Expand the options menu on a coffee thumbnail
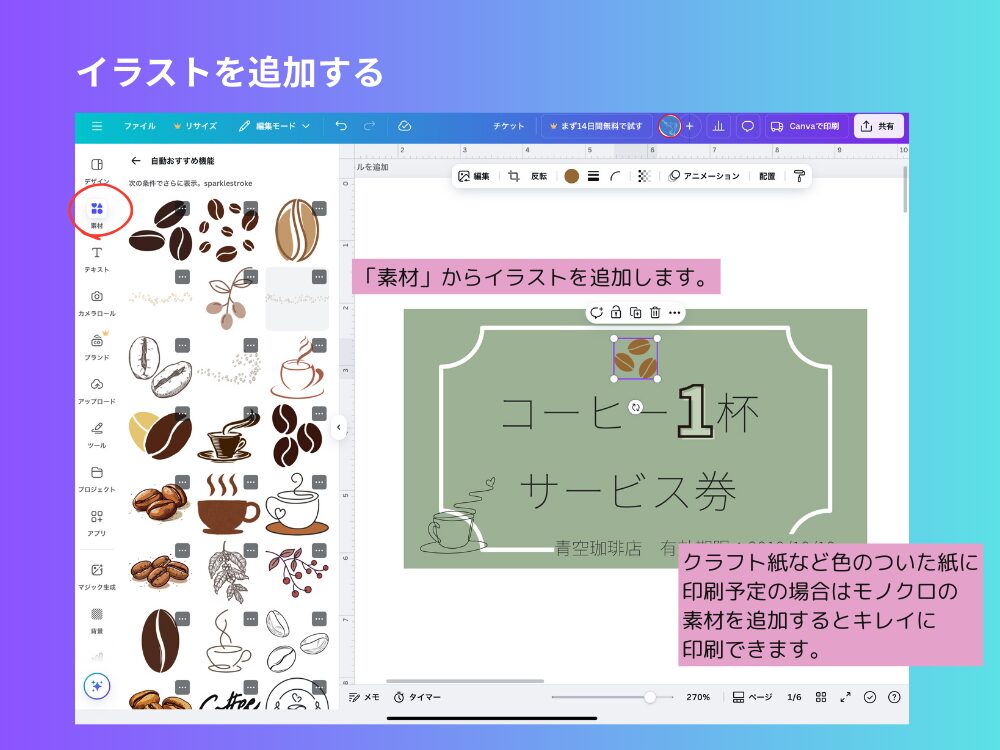Image resolution: width=1000 pixels, height=750 pixels. coord(181,208)
